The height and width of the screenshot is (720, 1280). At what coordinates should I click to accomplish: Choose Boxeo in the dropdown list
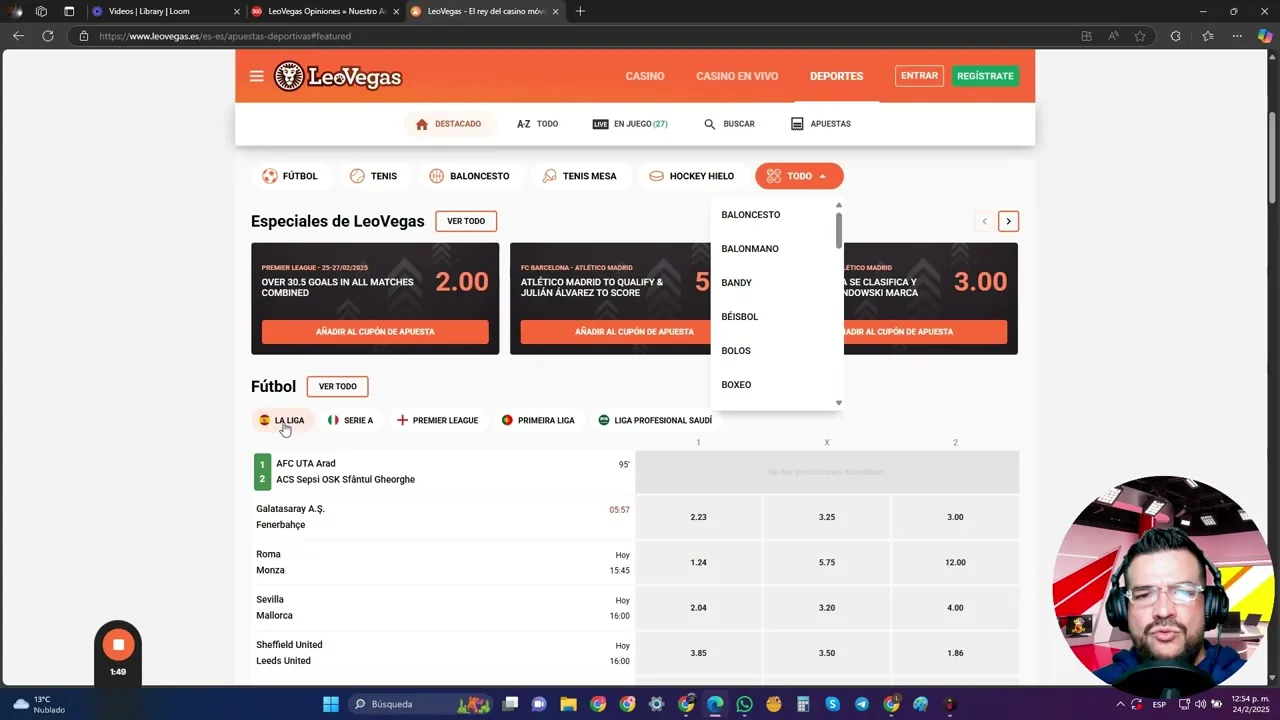point(772,385)
